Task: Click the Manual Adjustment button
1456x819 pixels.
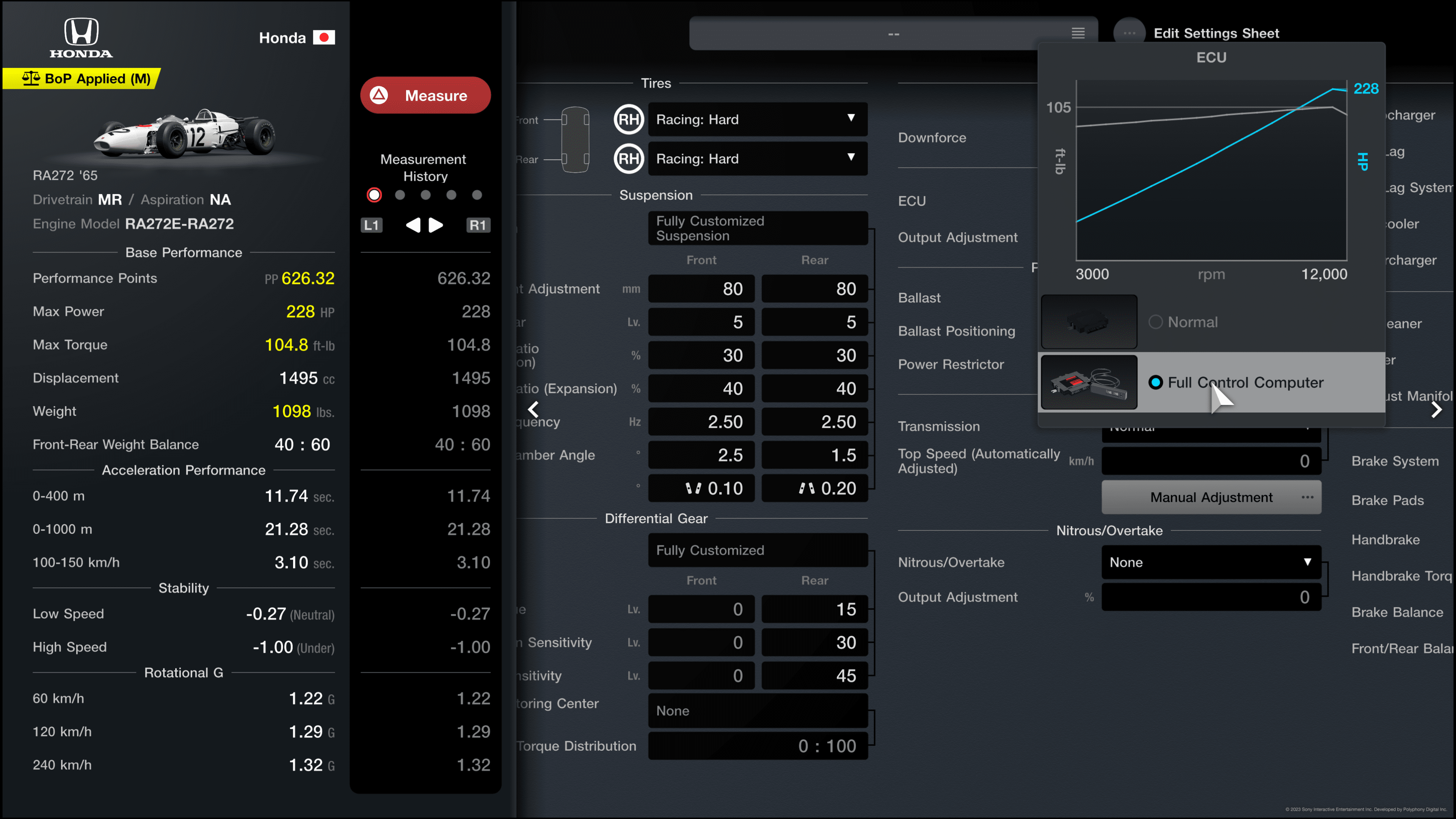Action: (x=1211, y=497)
